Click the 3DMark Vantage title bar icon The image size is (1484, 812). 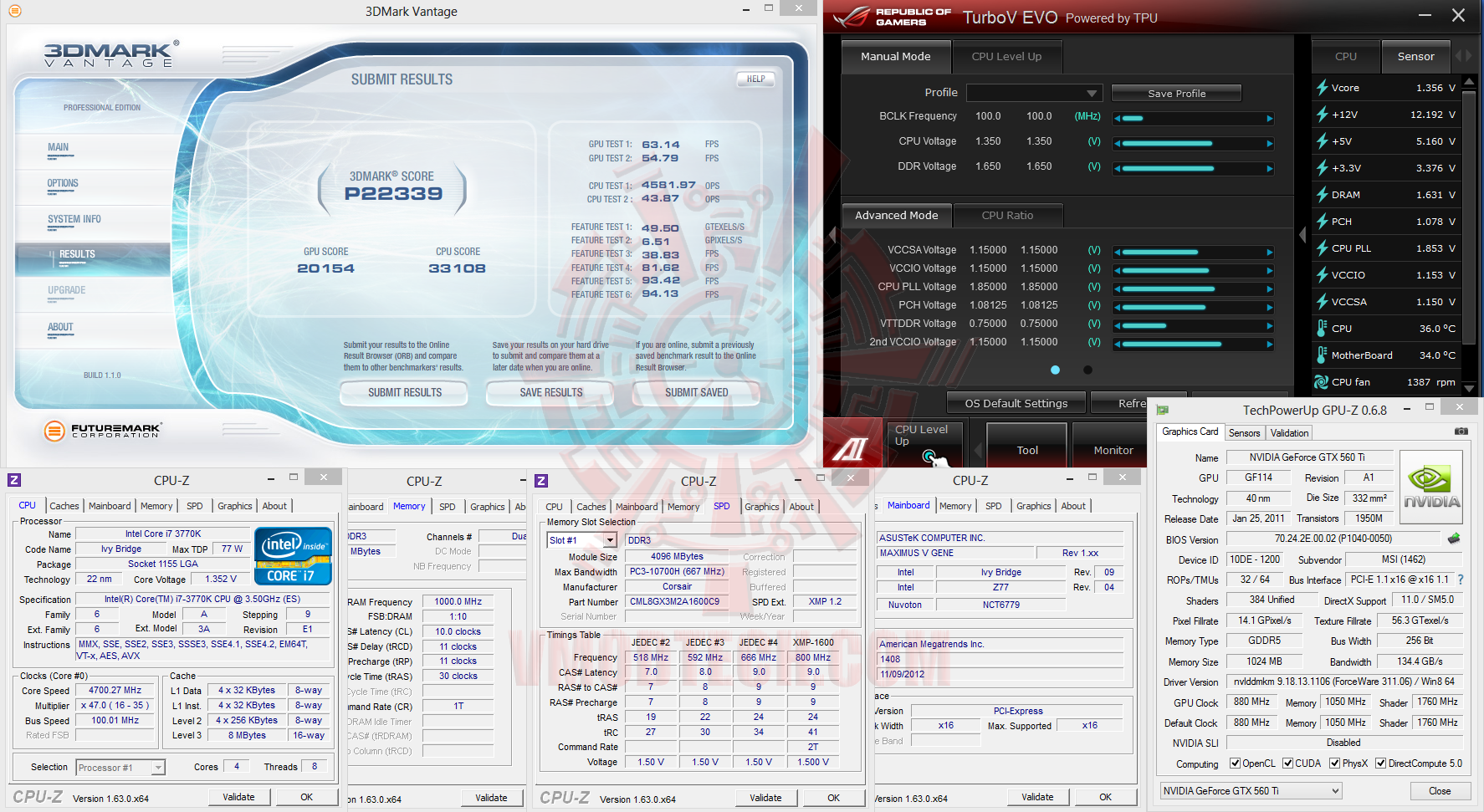(x=14, y=11)
